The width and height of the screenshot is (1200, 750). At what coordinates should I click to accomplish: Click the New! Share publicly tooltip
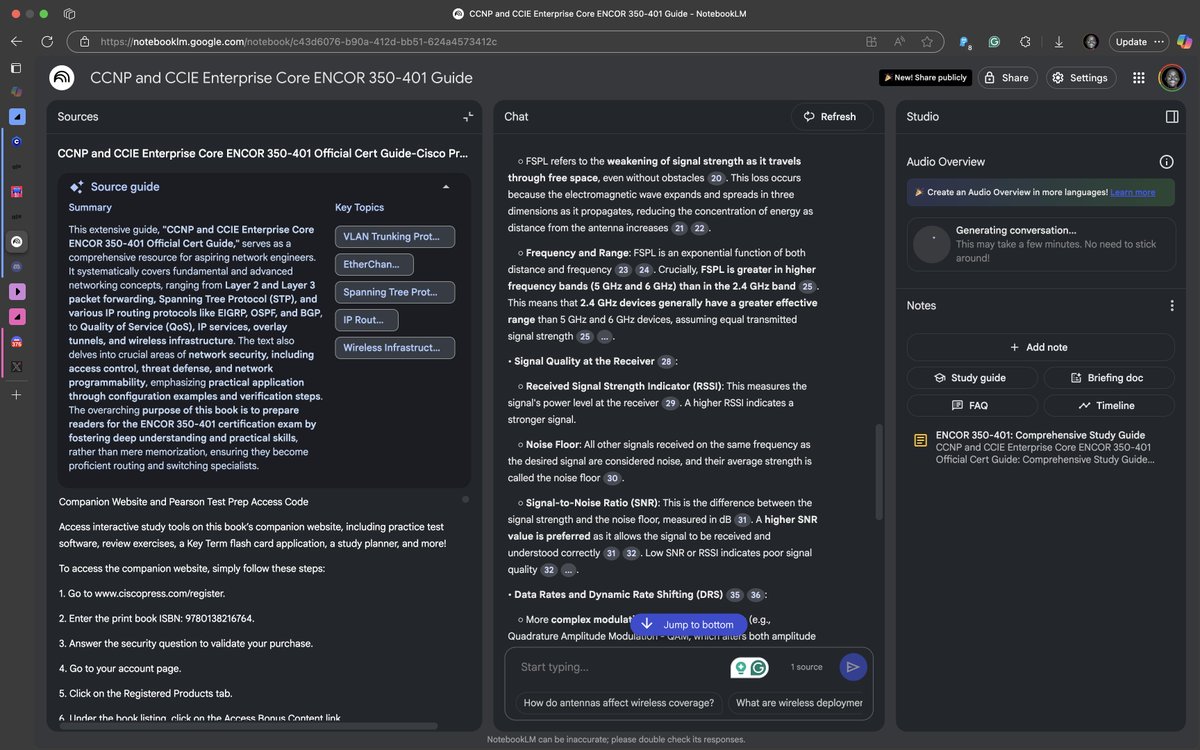tap(924, 78)
